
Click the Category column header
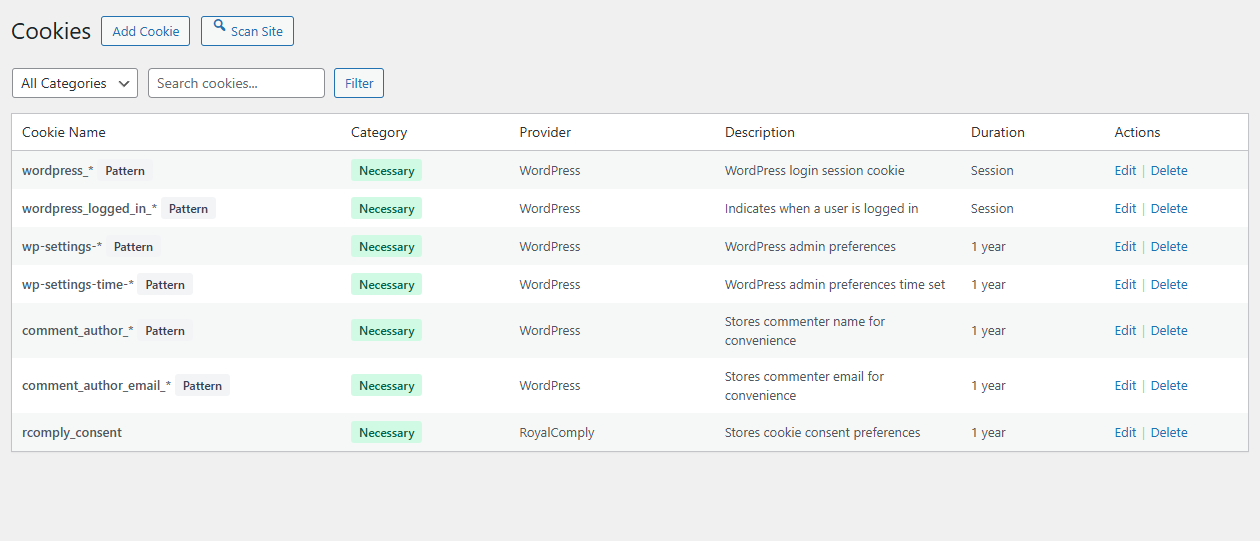click(x=379, y=132)
